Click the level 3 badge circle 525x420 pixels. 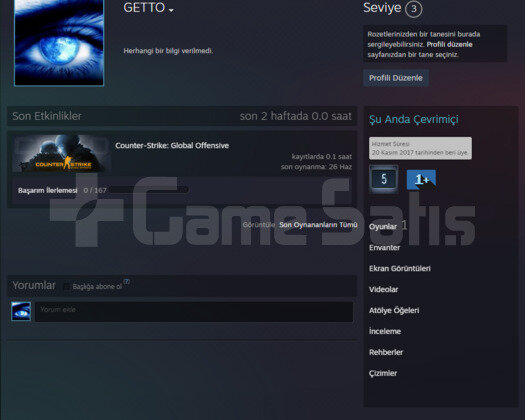[414, 9]
